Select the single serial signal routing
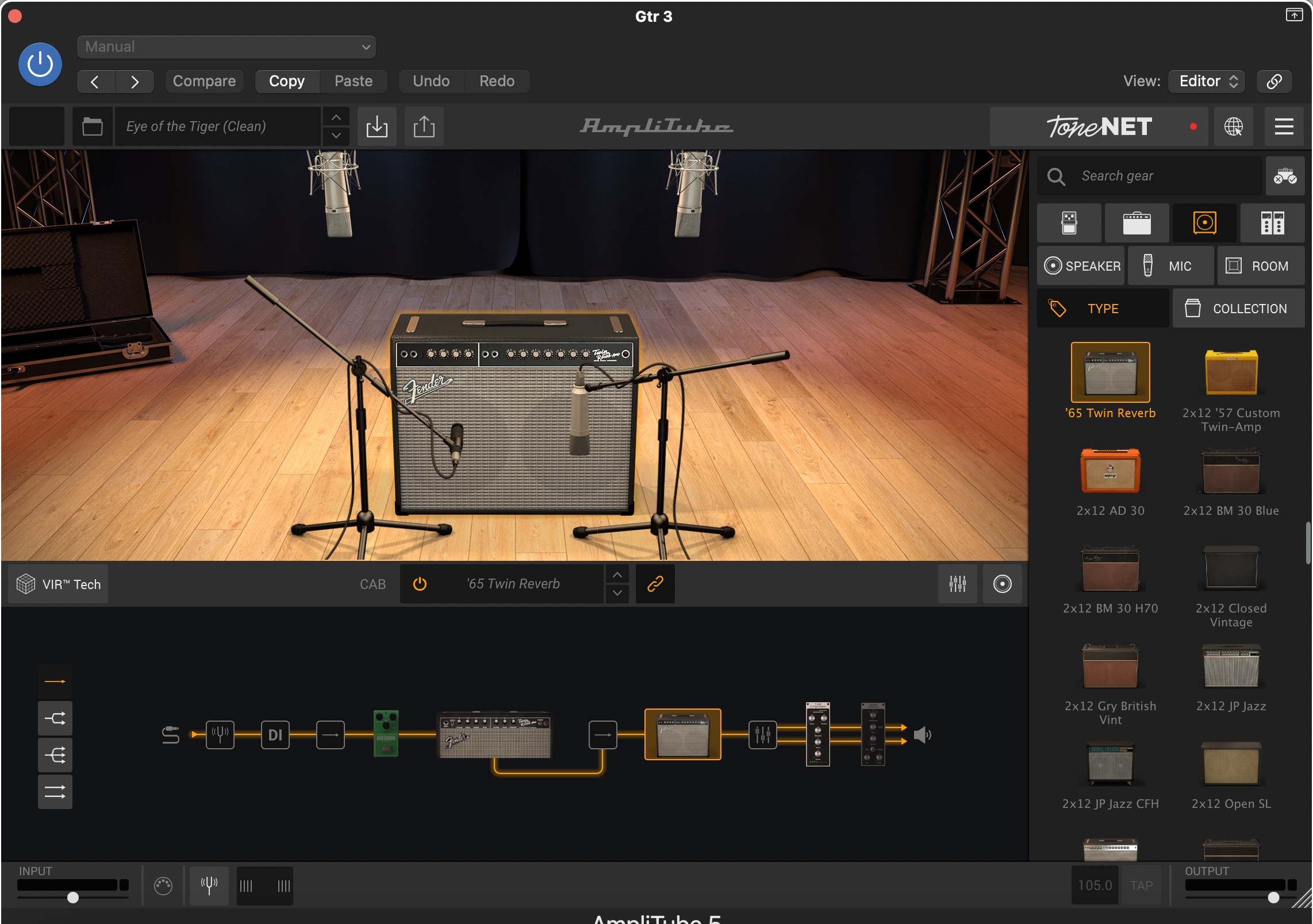 point(55,682)
